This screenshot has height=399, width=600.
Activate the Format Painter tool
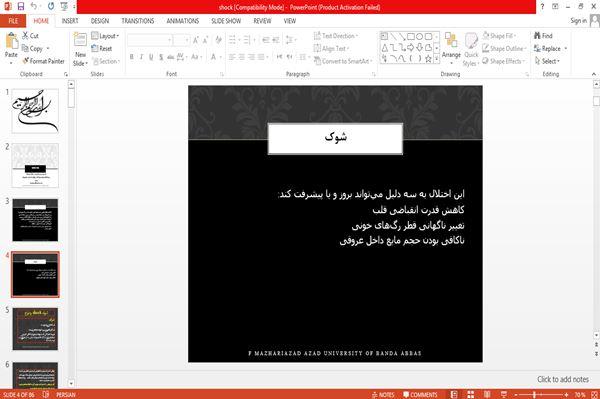coord(43,61)
